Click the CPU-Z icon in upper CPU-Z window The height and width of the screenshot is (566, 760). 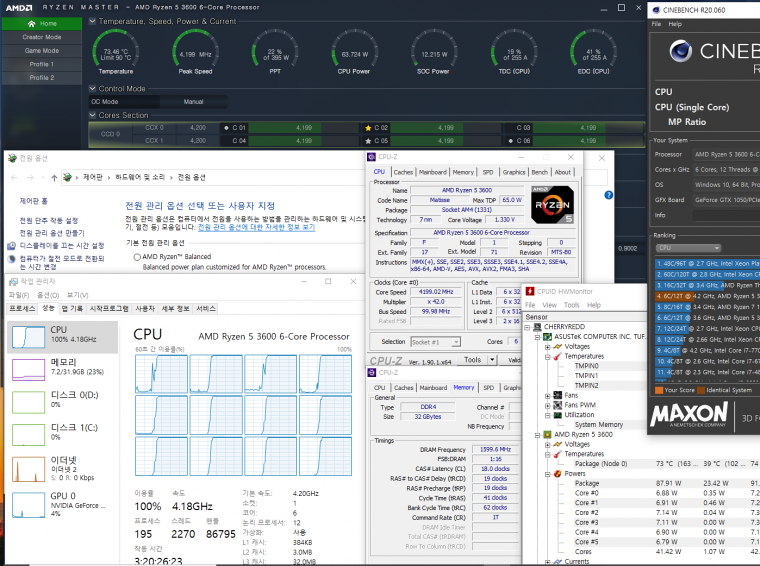pyautogui.click(x=371, y=157)
